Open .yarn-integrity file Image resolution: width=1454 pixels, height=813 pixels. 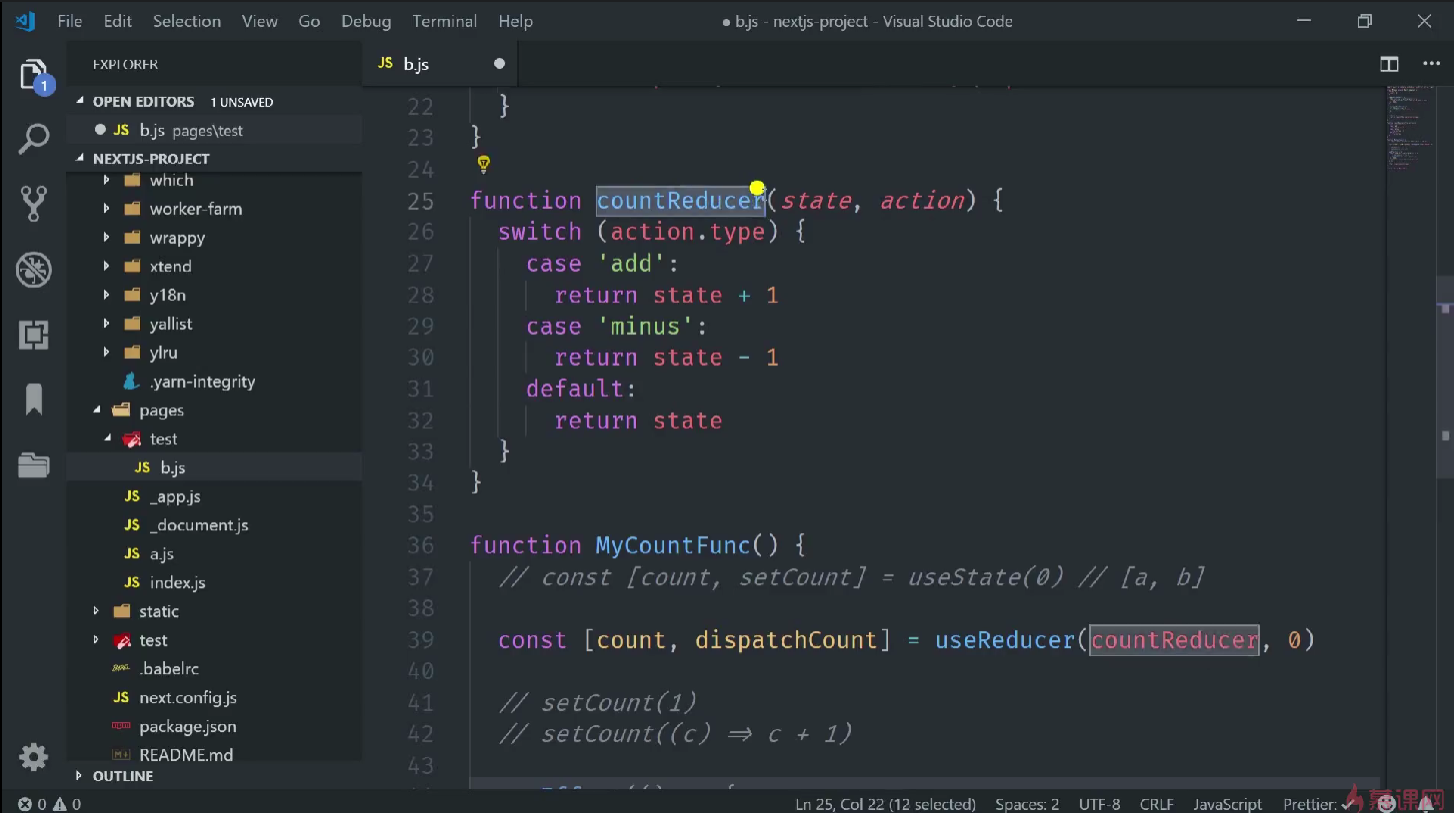pos(202,382)
